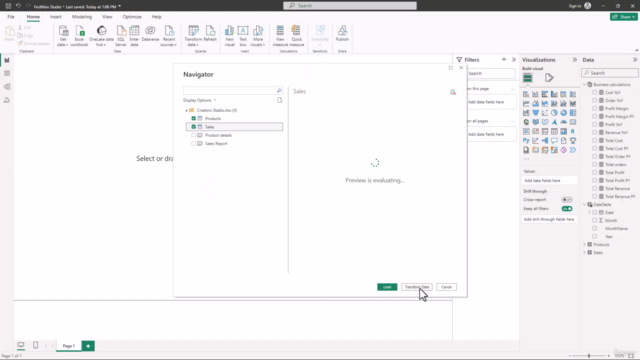Check the Cost YoY field checkbox
Image resolution: width=640 pixels, height=360 pixels.
[594, 93]
